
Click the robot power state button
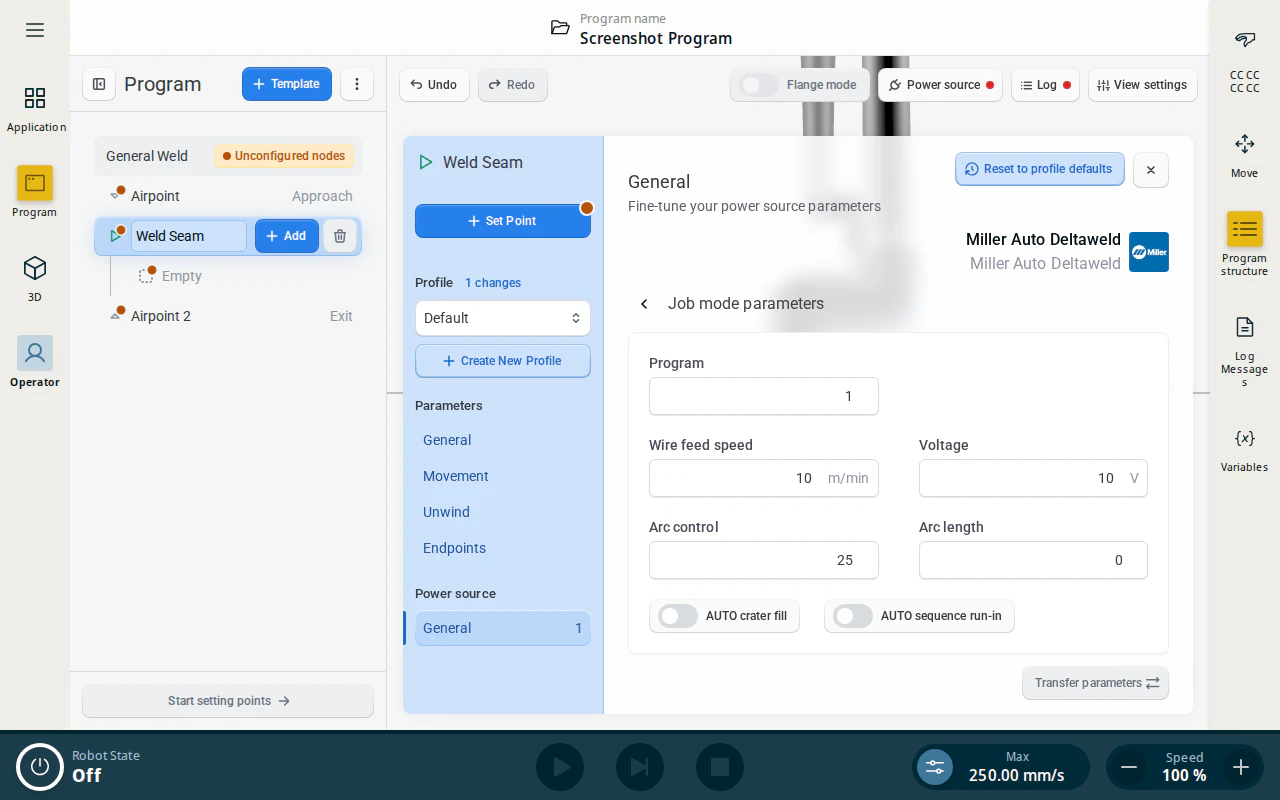[x=40, y=767]
